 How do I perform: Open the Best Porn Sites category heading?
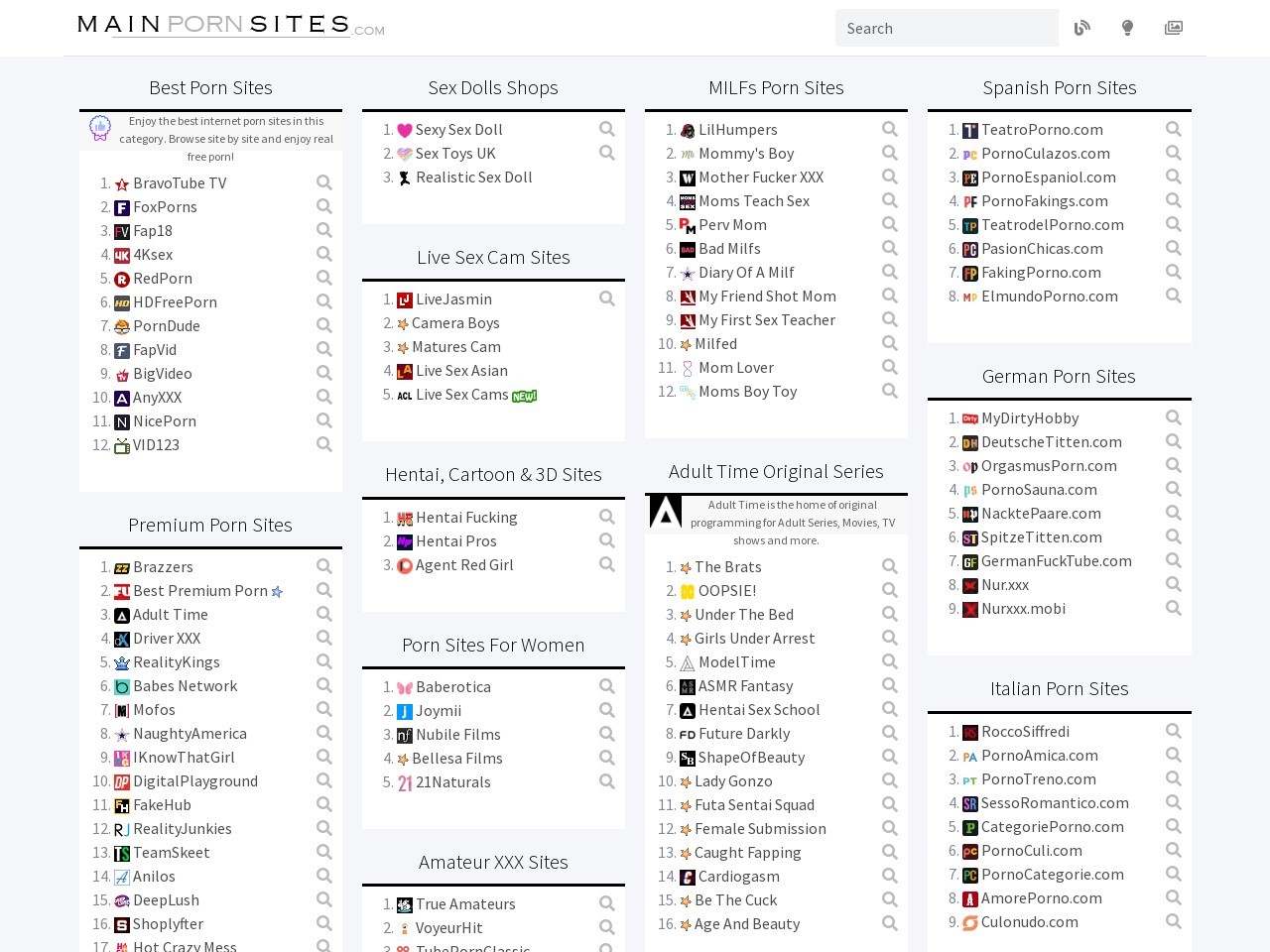click(x=210, y=87)
